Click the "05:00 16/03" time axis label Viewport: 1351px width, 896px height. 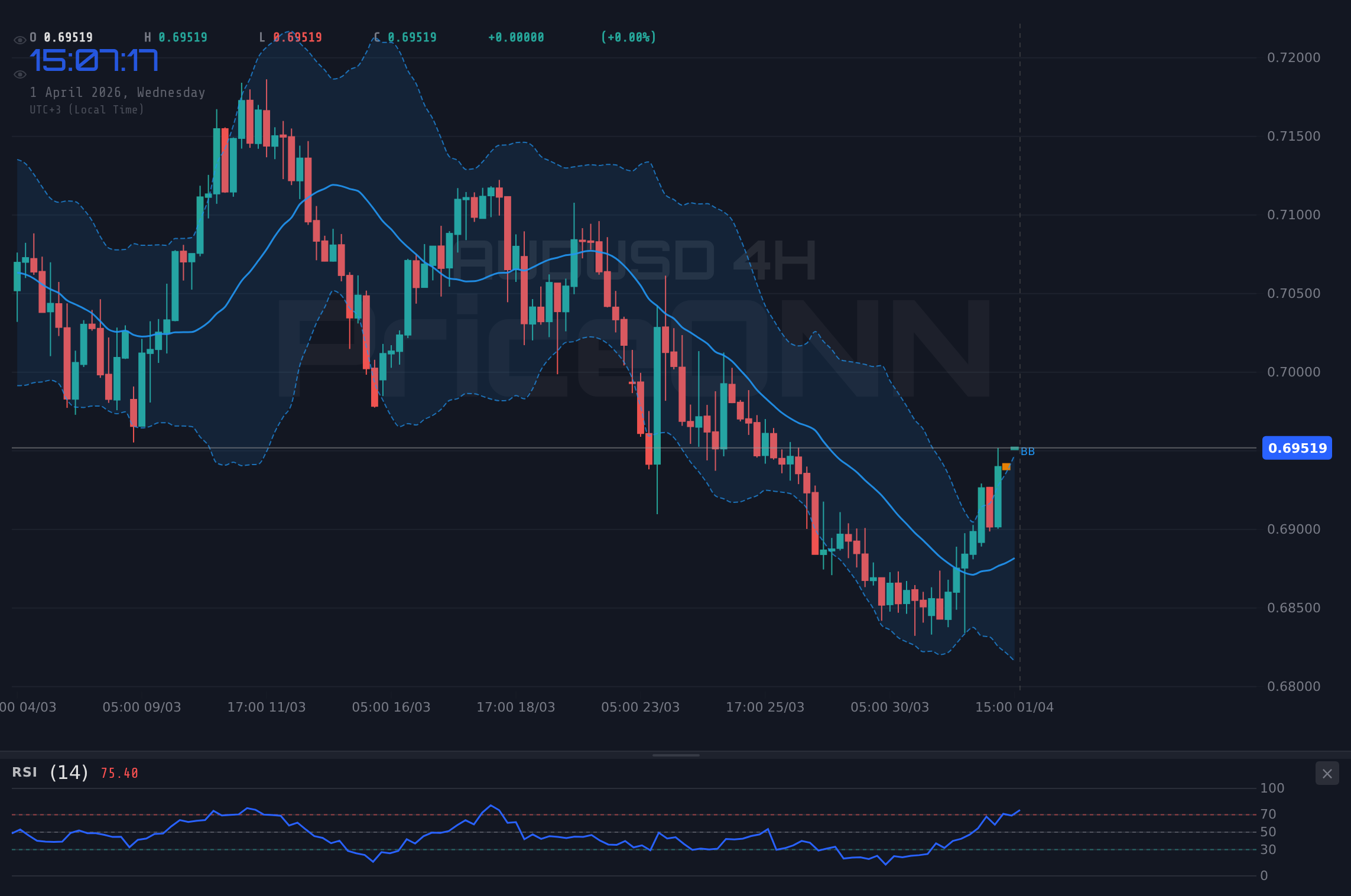[x=391, y=707]
